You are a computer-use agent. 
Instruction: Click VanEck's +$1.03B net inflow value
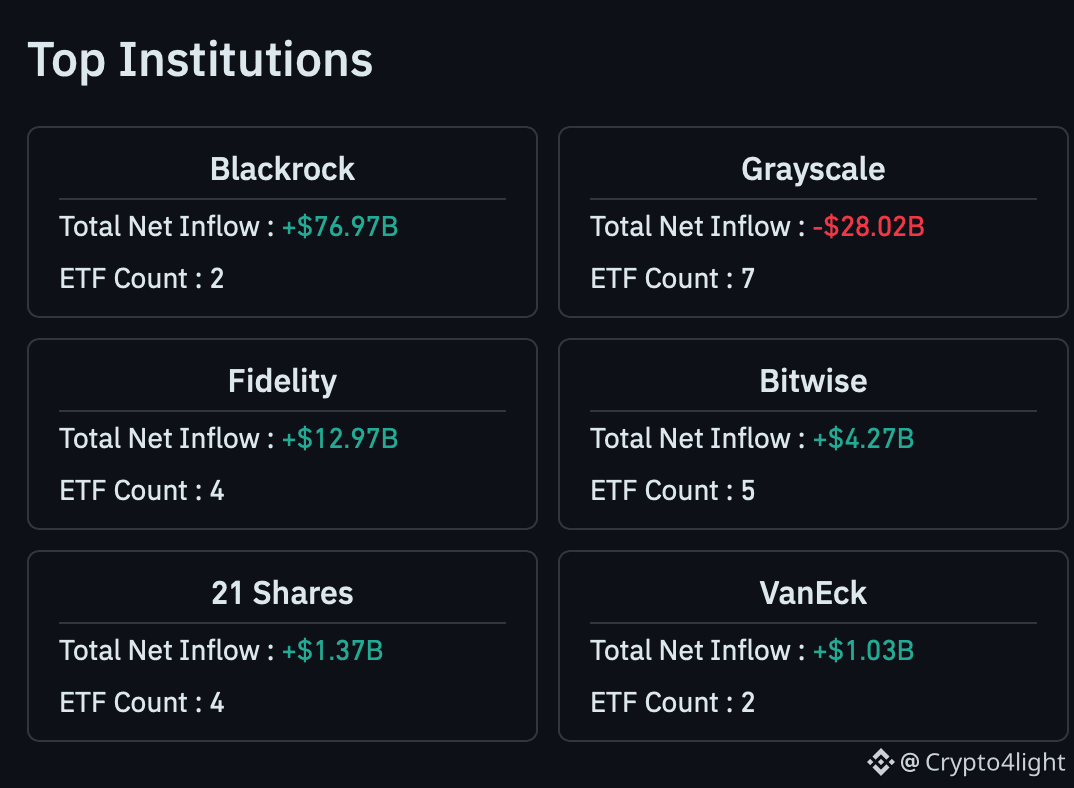click(863, 650)
